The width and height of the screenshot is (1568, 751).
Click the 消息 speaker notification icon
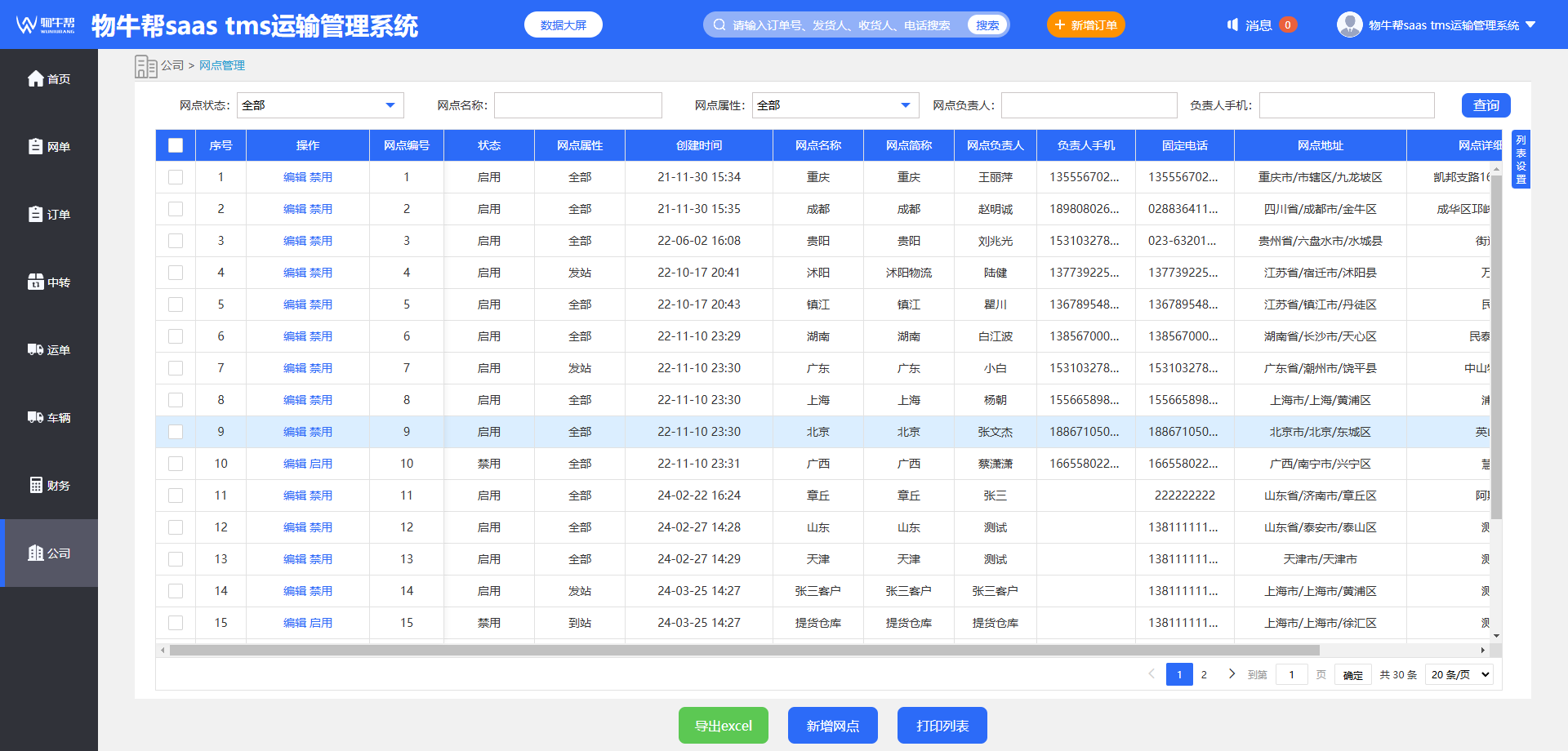coord(1233,25)
